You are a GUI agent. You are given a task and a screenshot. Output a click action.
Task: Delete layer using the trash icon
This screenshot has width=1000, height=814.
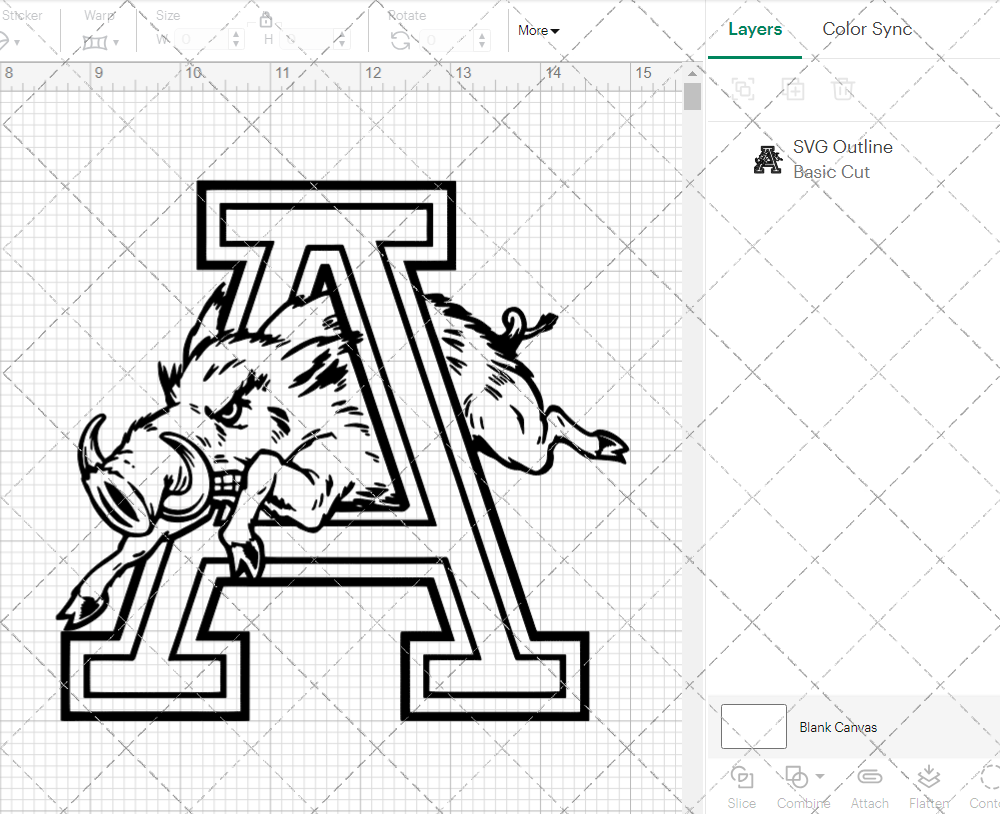tap(843, 89)
